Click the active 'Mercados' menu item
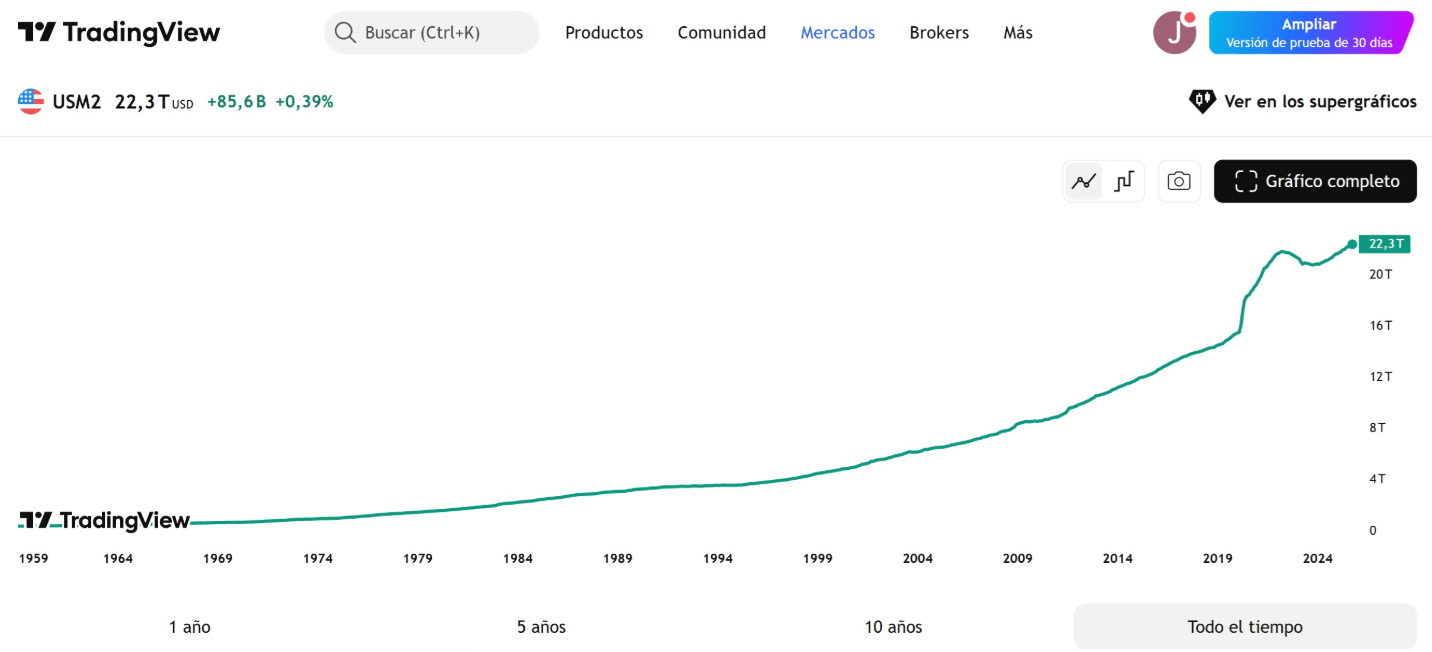This screenshot has height=652, width=1432. pos(837,32)
